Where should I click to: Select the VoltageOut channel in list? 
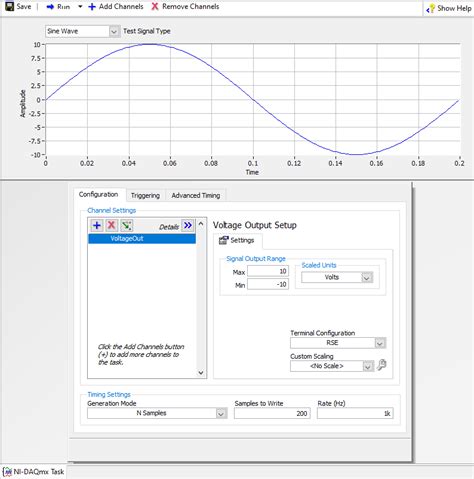click(x=142, y=239)
